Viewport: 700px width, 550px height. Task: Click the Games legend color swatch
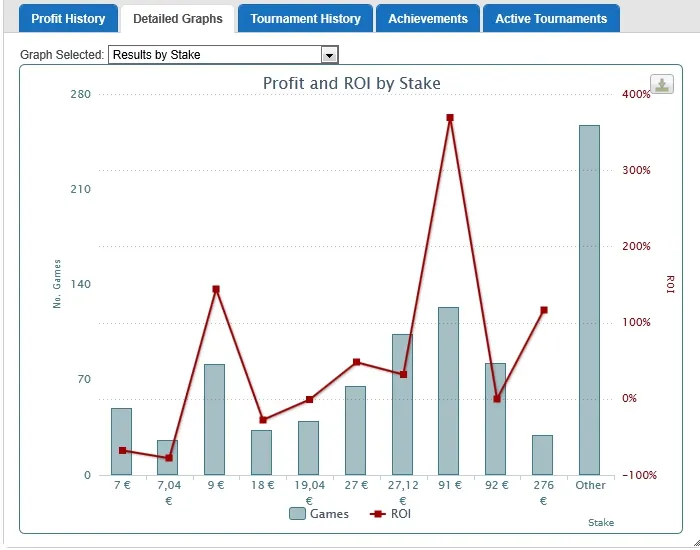297,514
